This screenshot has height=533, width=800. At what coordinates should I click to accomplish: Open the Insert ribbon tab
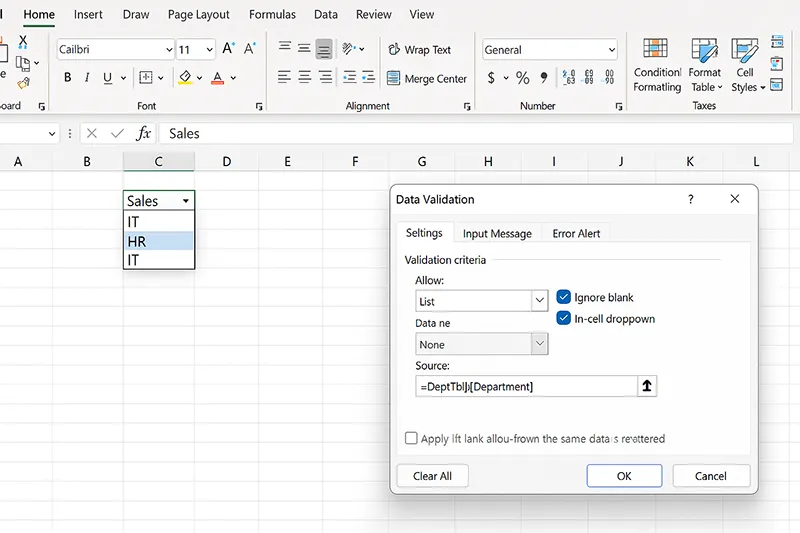coord(88,14)
